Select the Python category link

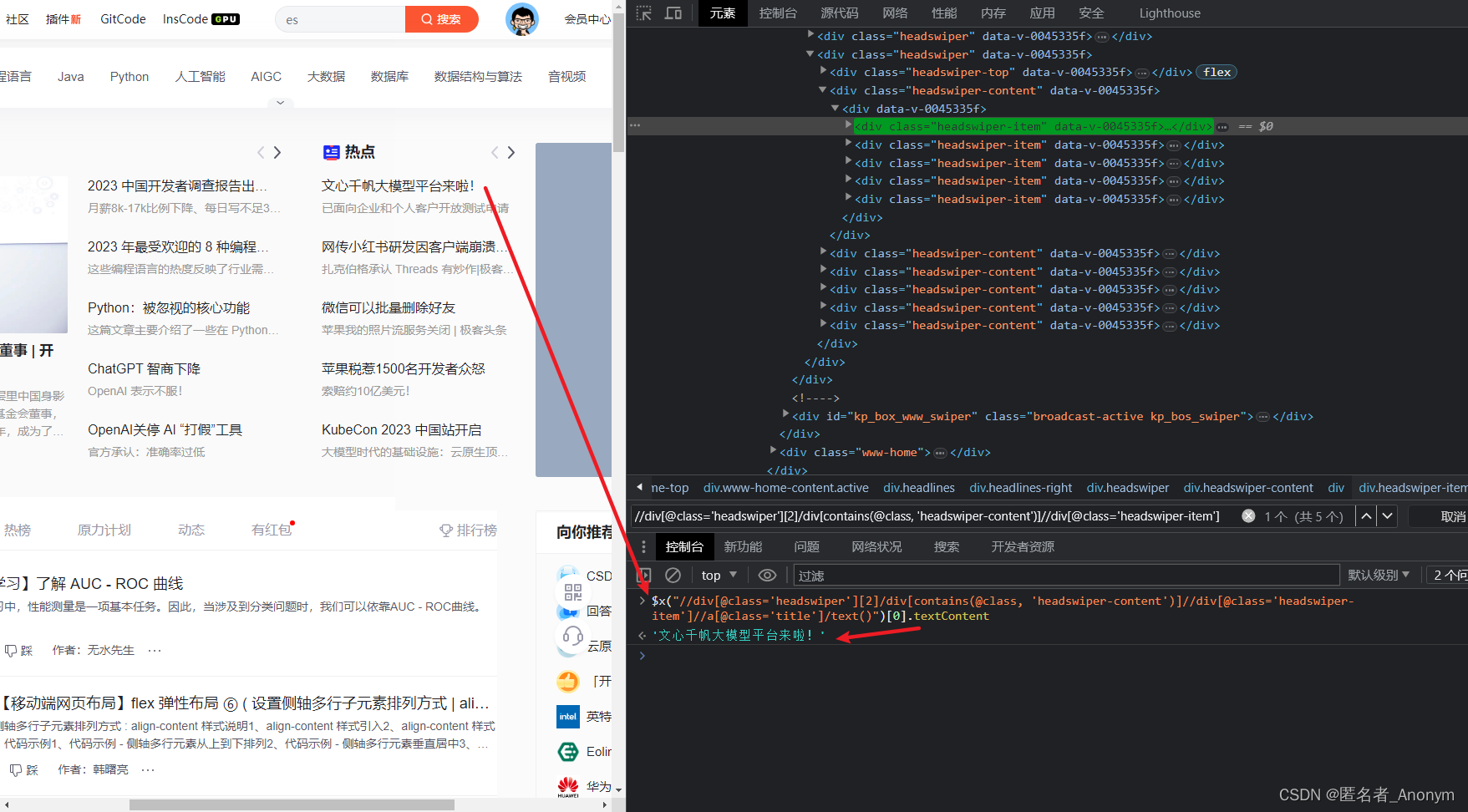coord(130,77)
